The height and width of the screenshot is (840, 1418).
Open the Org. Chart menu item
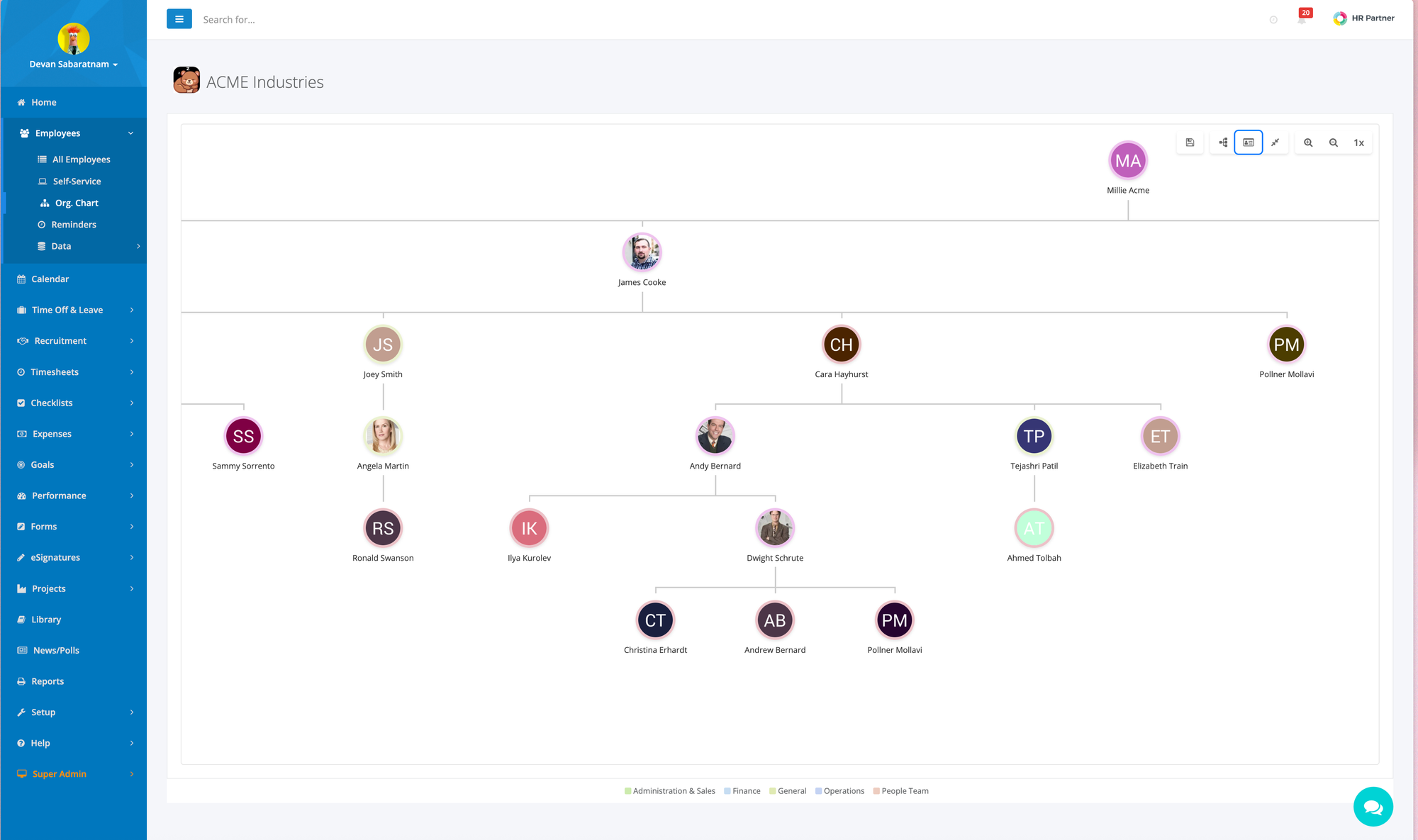(x=77, y=203)
